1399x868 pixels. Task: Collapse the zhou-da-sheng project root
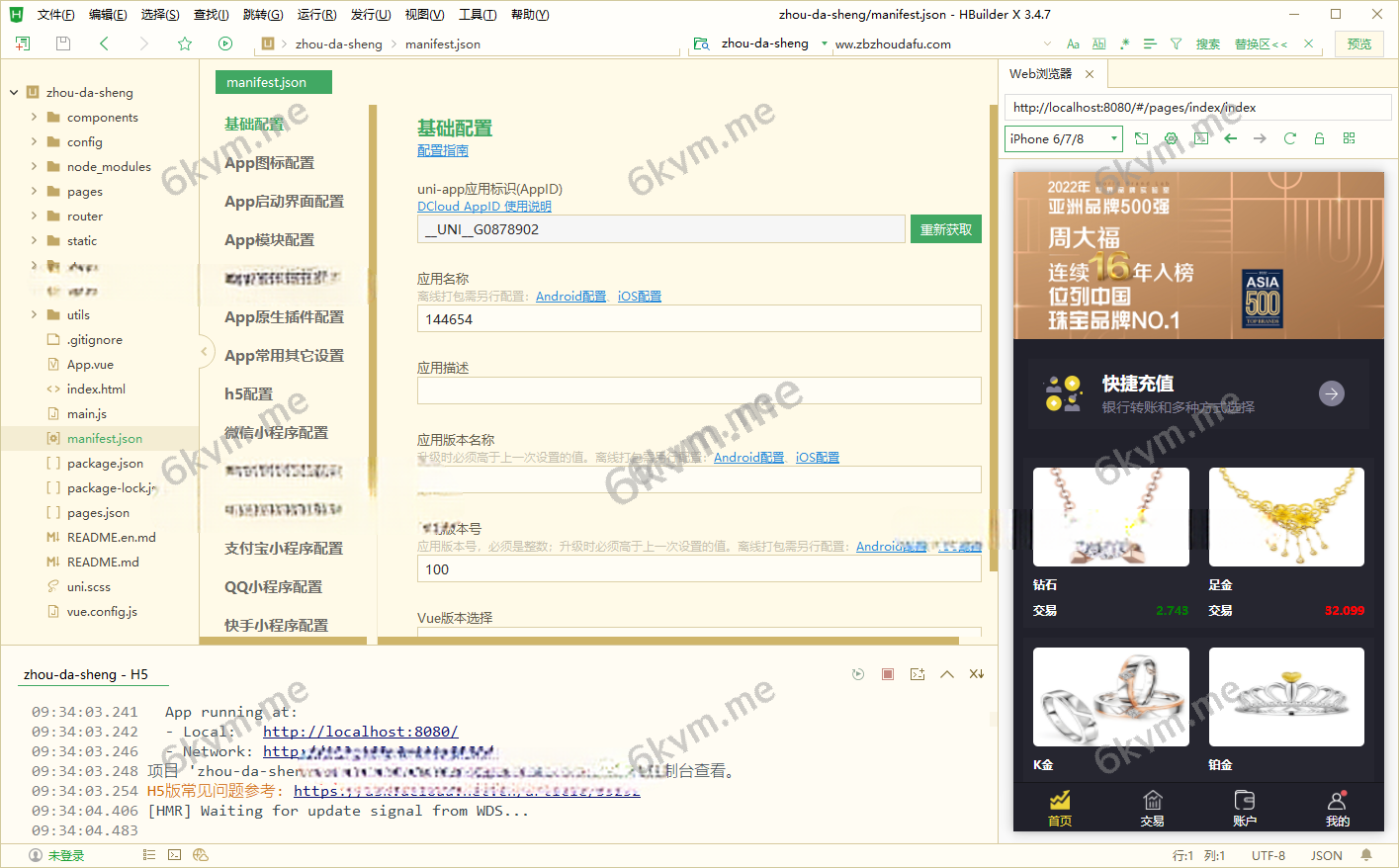click(x=14, y=92)
